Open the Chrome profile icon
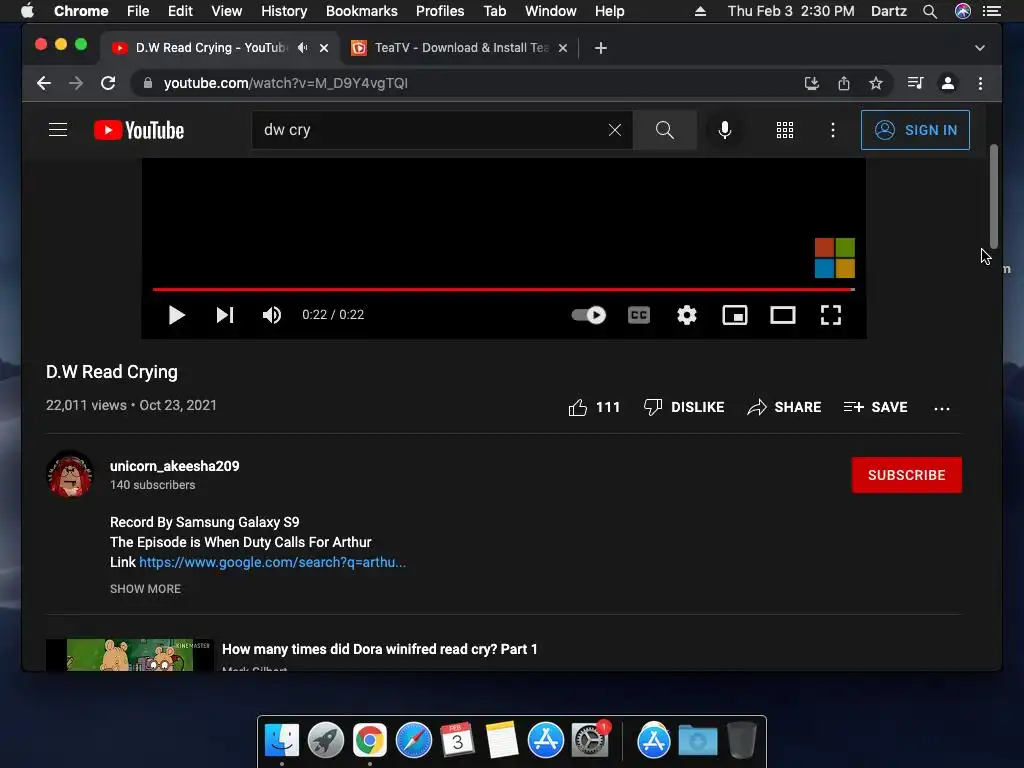The image size is (1024, 768). coord(948,83)
